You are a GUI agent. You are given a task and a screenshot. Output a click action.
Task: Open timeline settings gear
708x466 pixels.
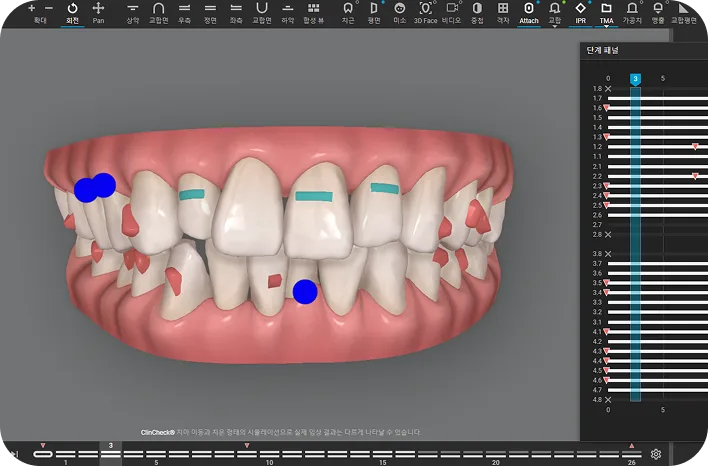click(x=656, y=454)
